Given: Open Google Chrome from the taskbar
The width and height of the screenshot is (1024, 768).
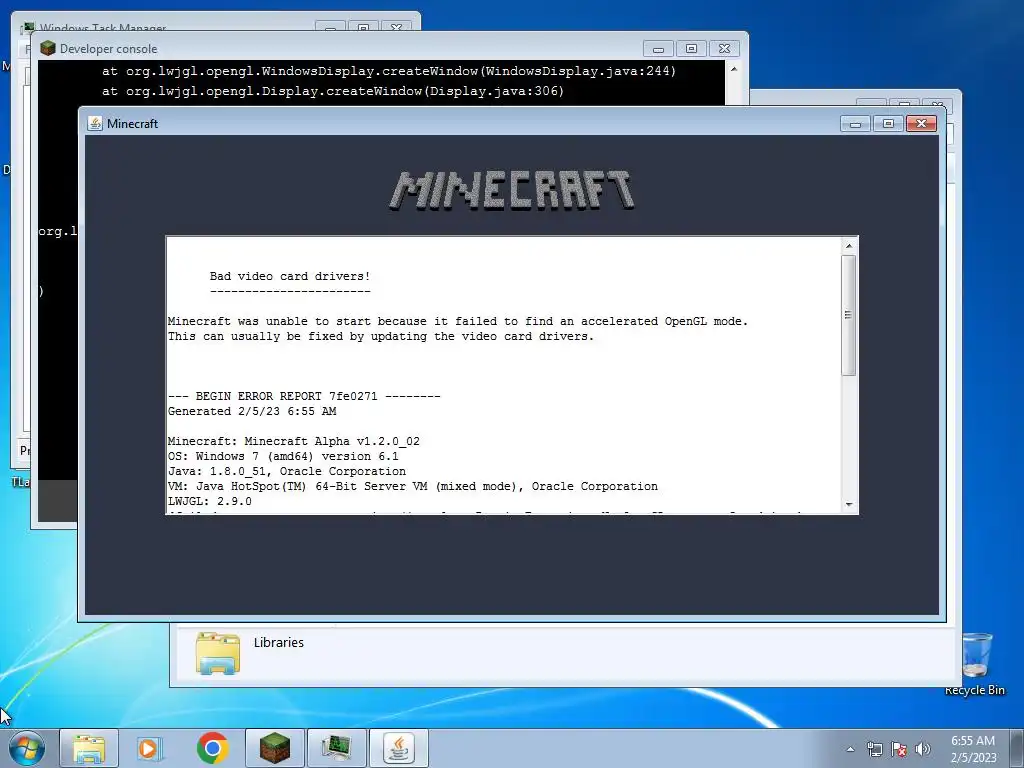Looking at the screenshot, I should [212, 748].
